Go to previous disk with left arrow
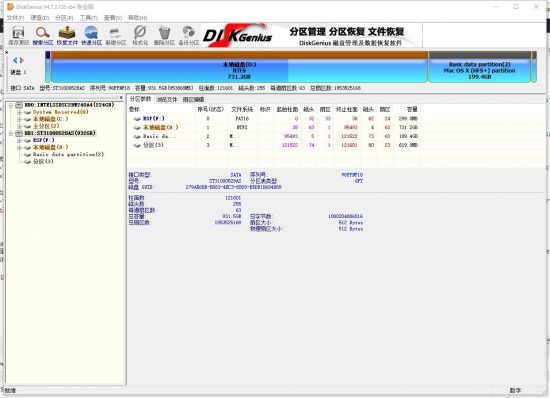 pos(15,60)
